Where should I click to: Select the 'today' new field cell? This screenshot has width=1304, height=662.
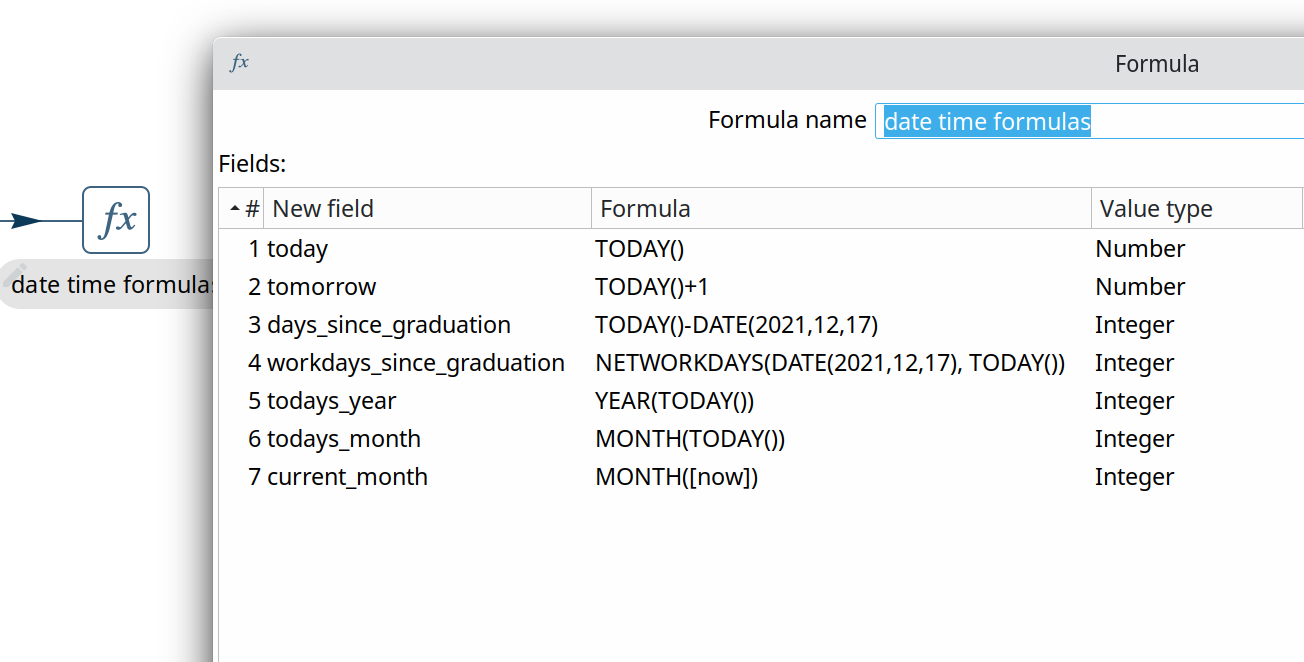click(x=297, y=249)
